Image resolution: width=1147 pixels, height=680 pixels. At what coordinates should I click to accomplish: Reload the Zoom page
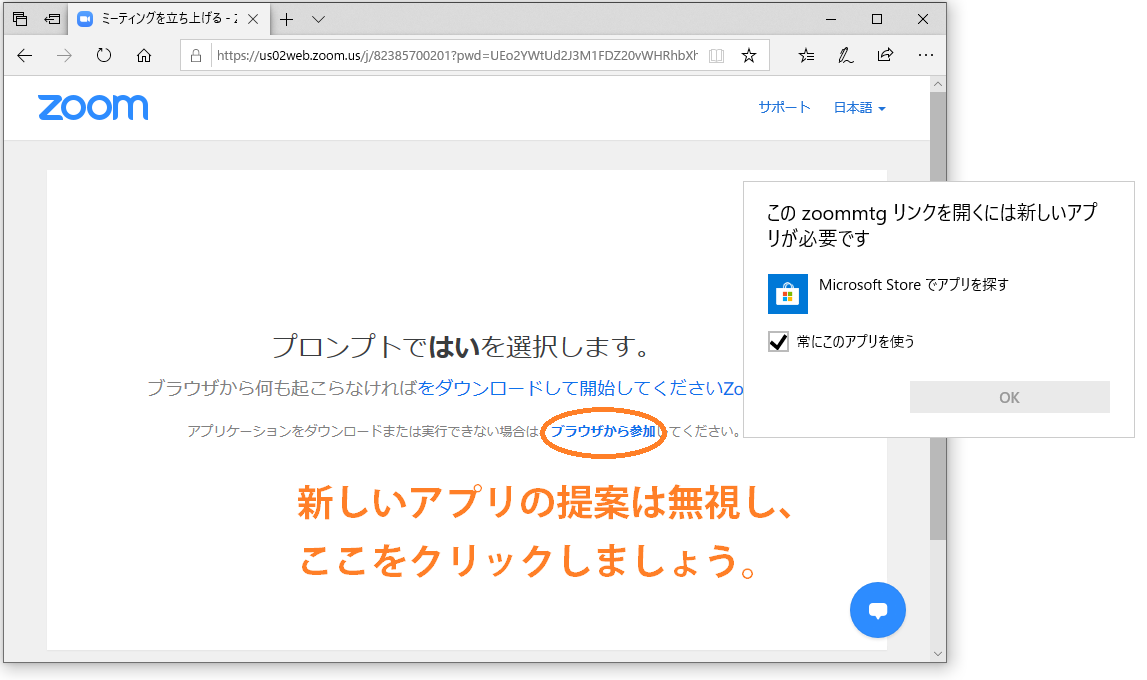tap(104, 56)
